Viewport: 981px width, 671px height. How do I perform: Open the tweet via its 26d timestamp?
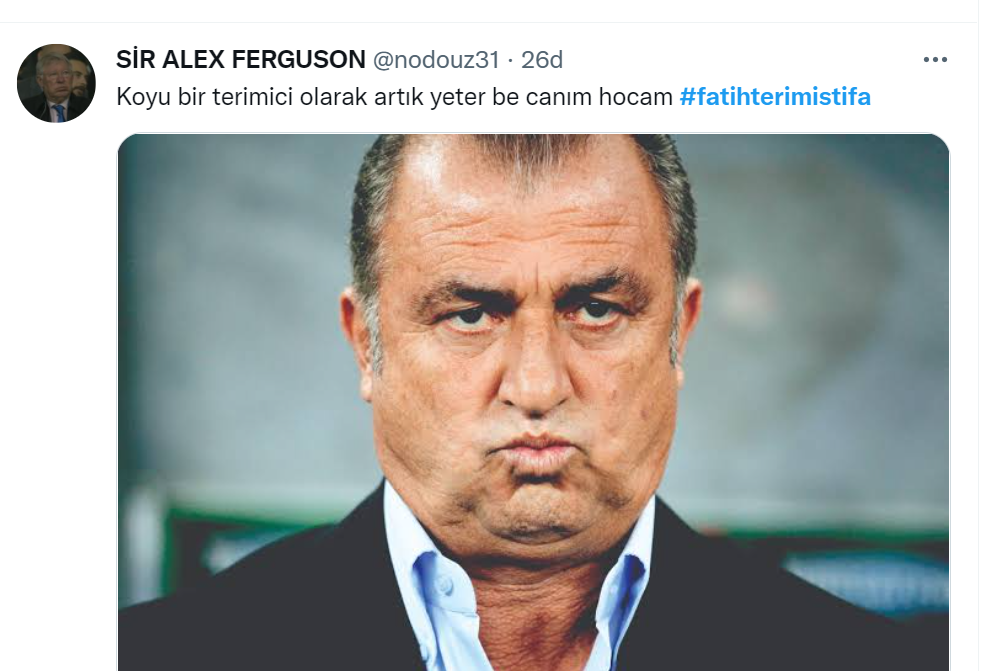tap(542, 60)
